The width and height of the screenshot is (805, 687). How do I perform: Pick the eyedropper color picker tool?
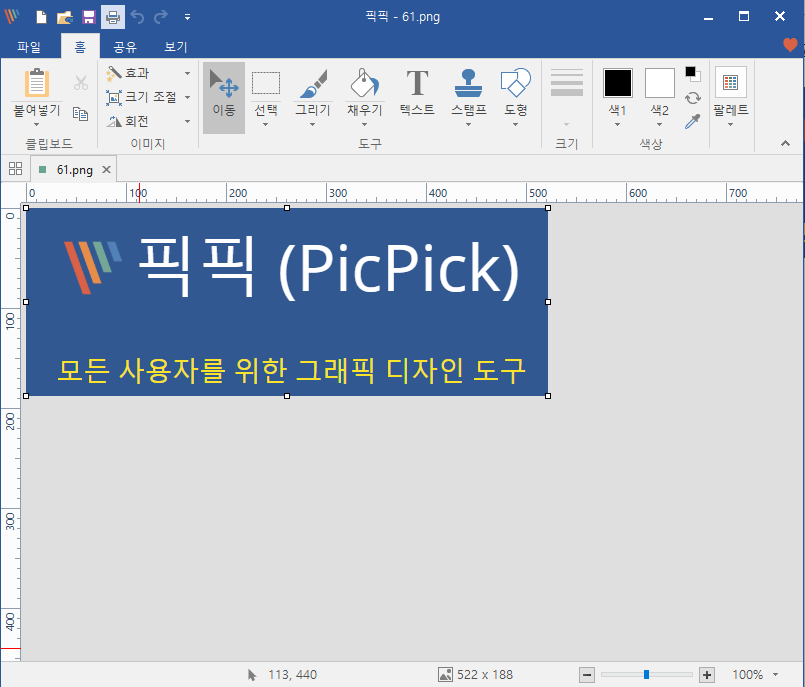[x=693, y=121]
